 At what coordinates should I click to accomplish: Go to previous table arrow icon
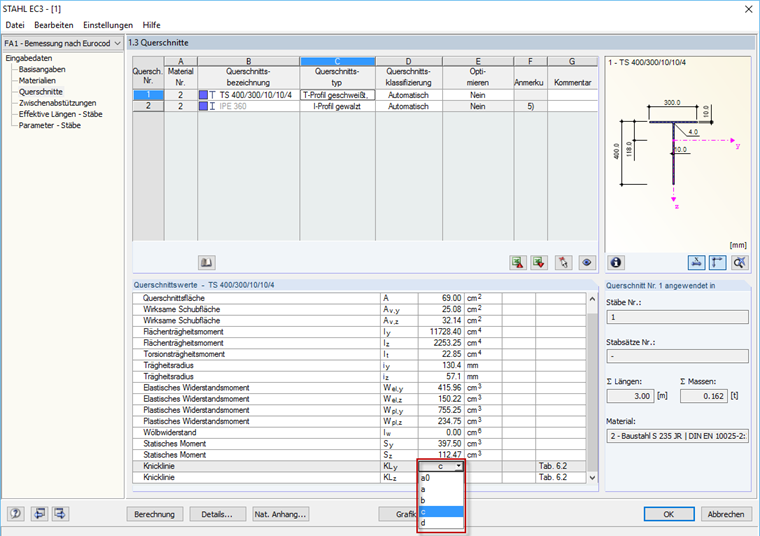coord(39,514)
